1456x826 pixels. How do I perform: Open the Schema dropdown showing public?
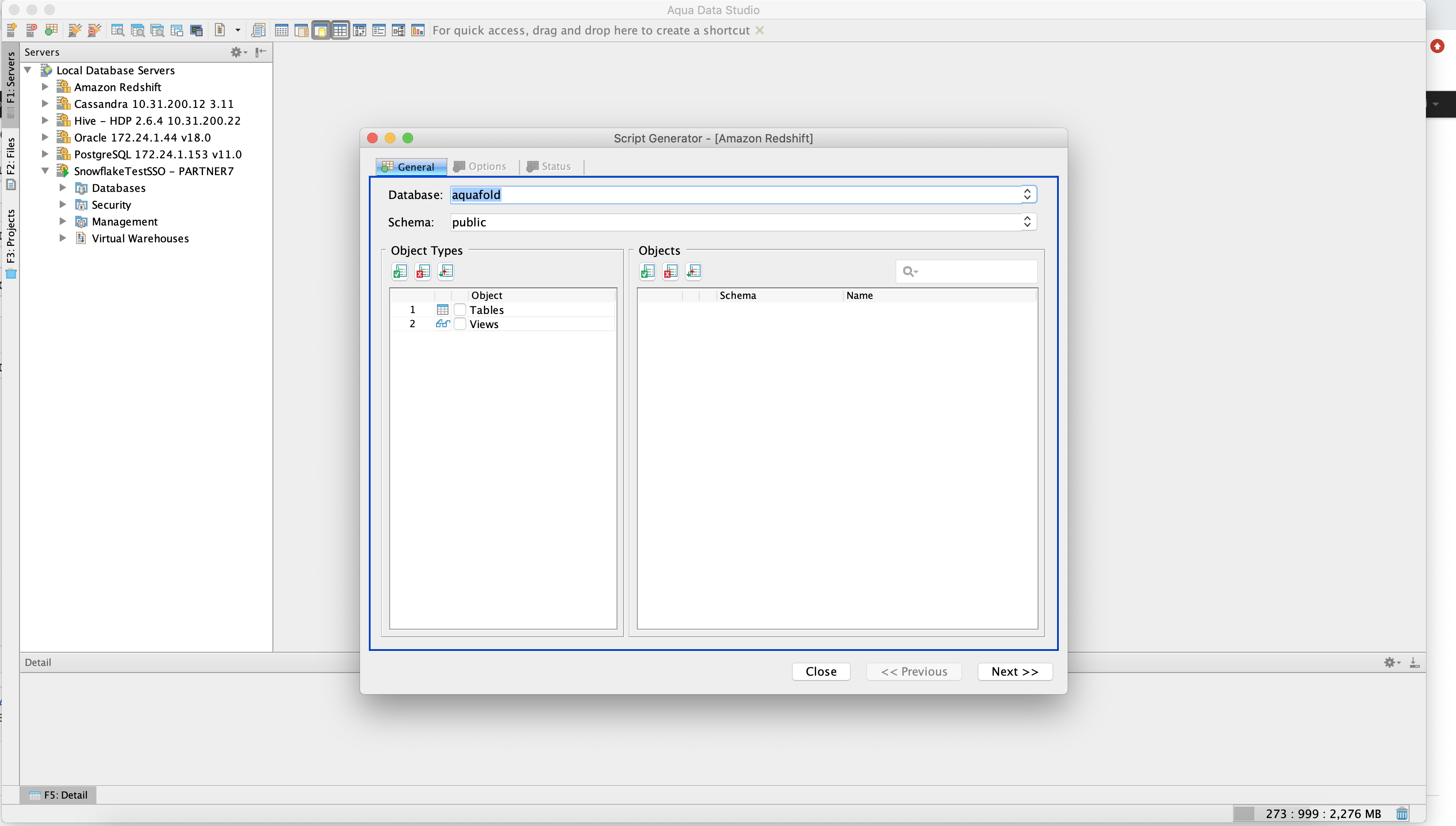[1027, 222]
